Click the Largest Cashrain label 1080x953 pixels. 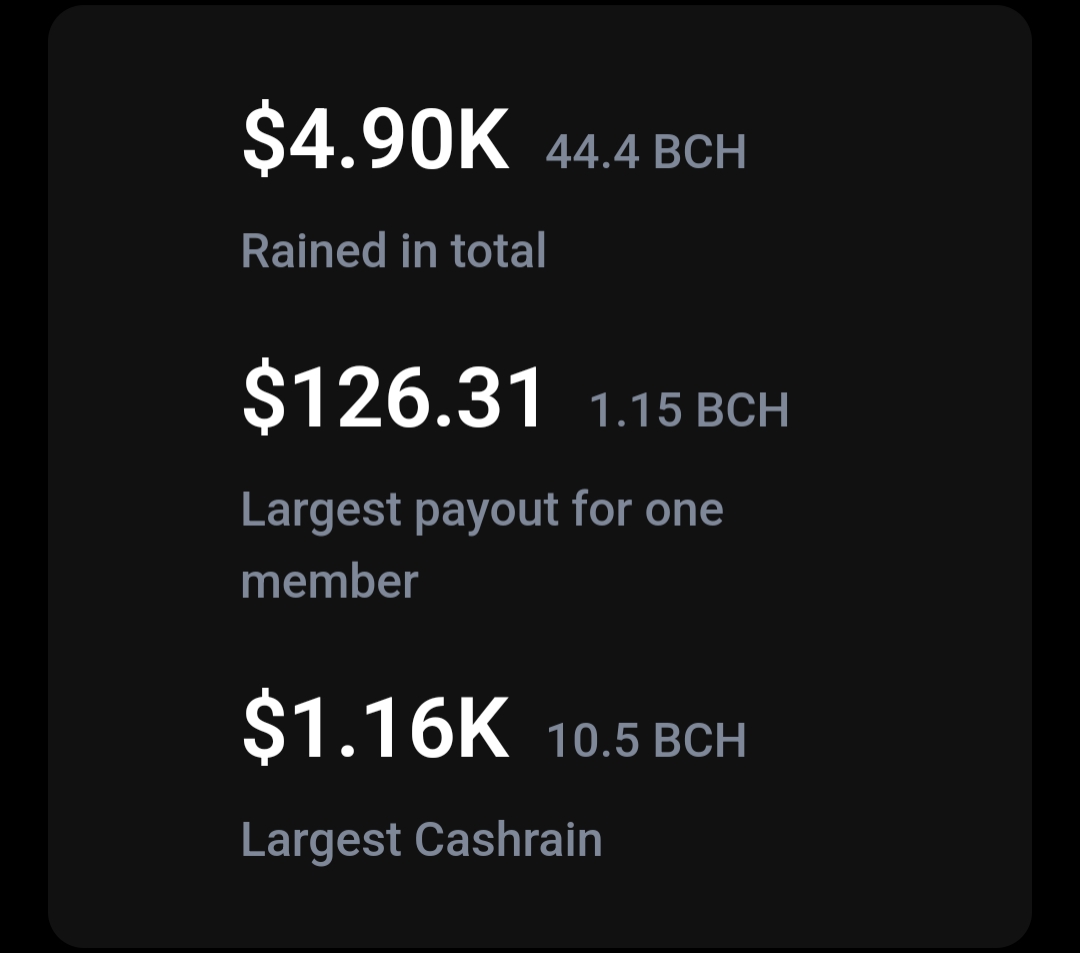[x=422, y=840]
